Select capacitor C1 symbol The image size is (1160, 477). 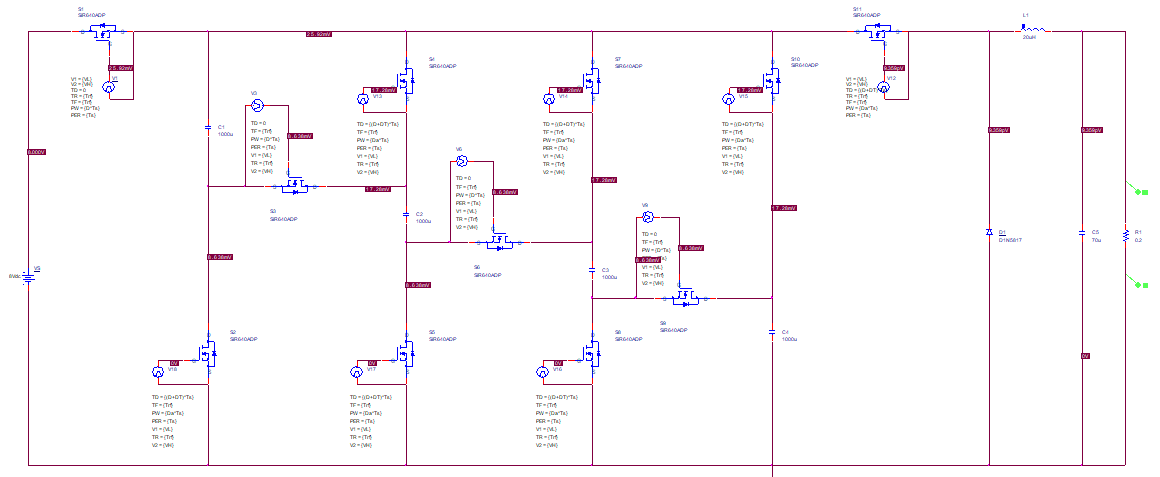click(209, 128)
